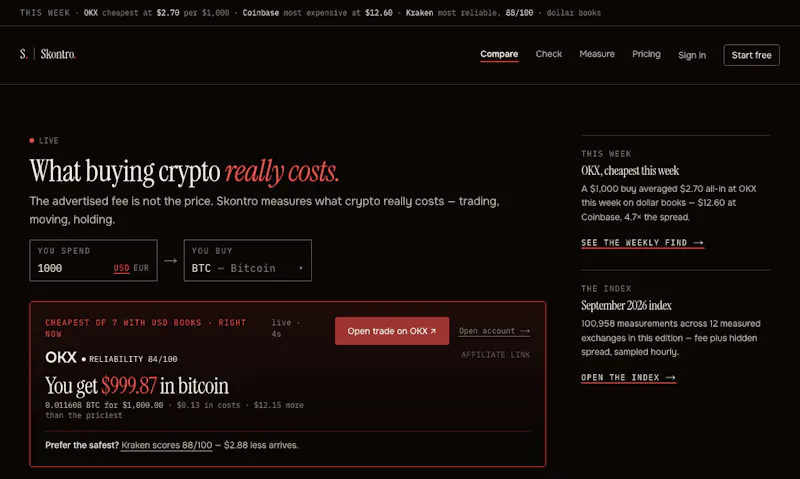Click Open the Index link
The width and height of the screenshot is (800, 479).
pos(629,377)
